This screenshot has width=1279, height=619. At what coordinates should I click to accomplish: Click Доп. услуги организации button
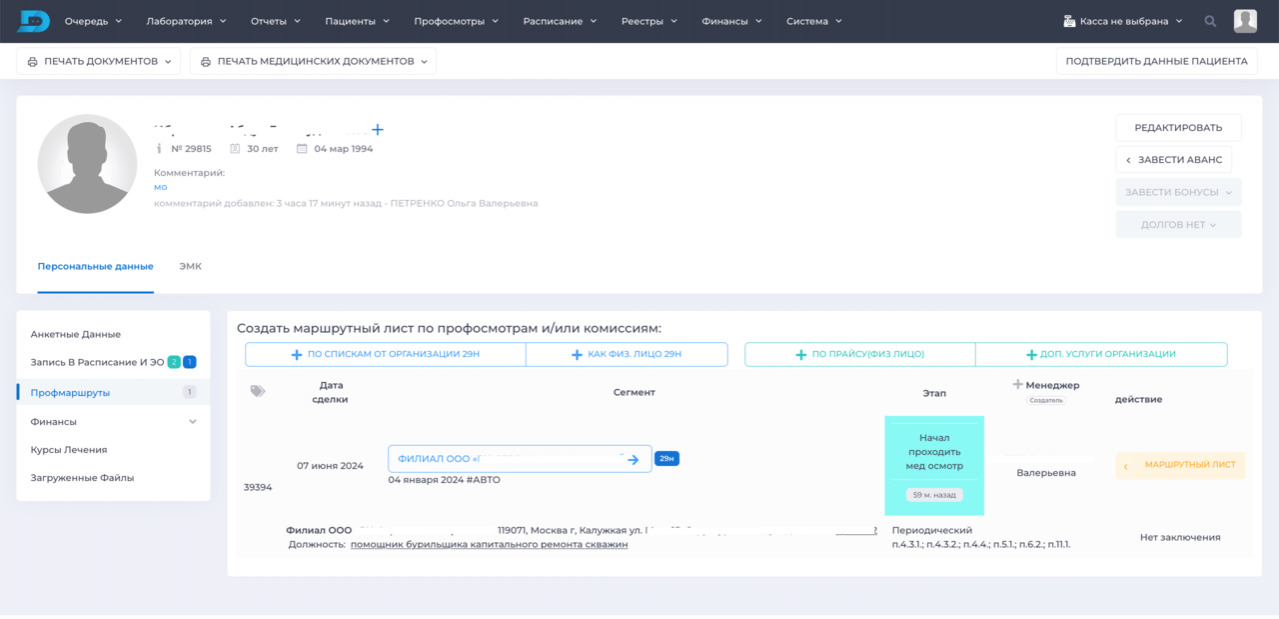(x=1101, y=354)
